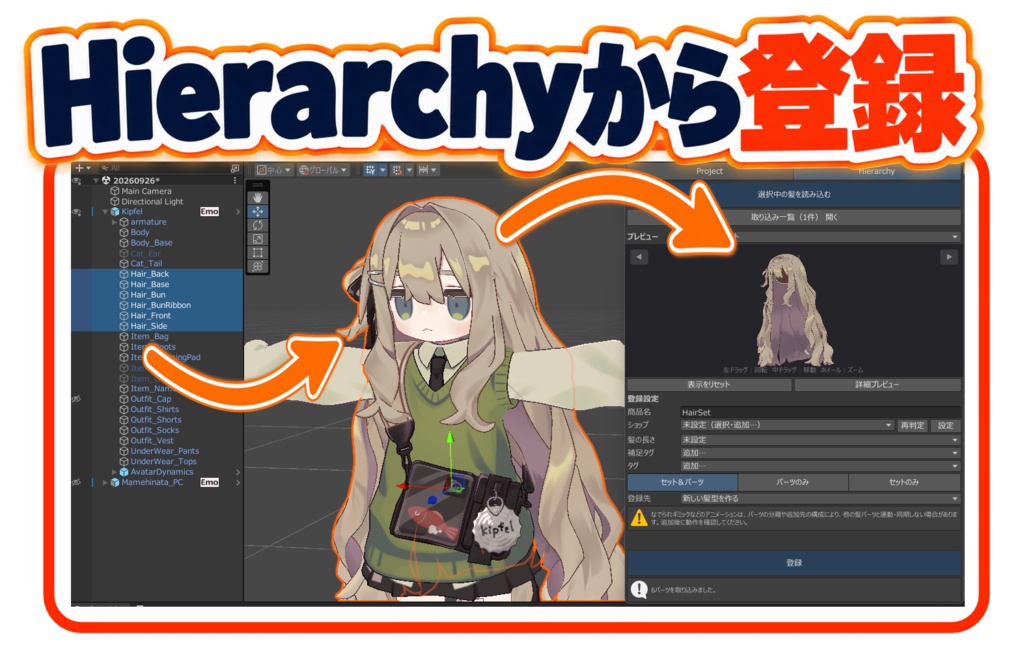Click the previous preview arrow
The width and height of the screenshot is (1024, 651).
pyautogui.click(x=639, y=257)
